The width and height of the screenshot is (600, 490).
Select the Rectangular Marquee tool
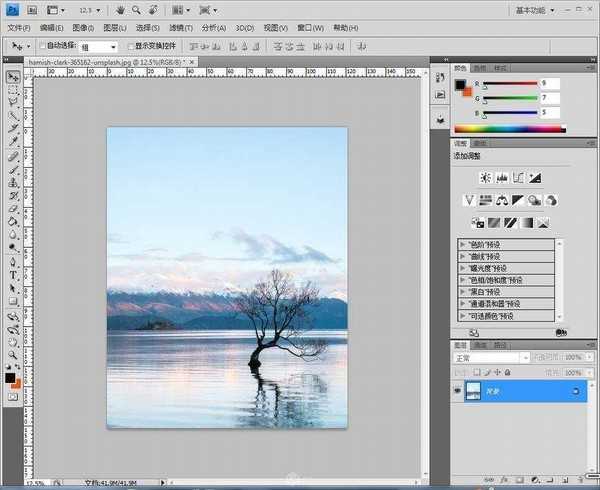tap(13, 91)
